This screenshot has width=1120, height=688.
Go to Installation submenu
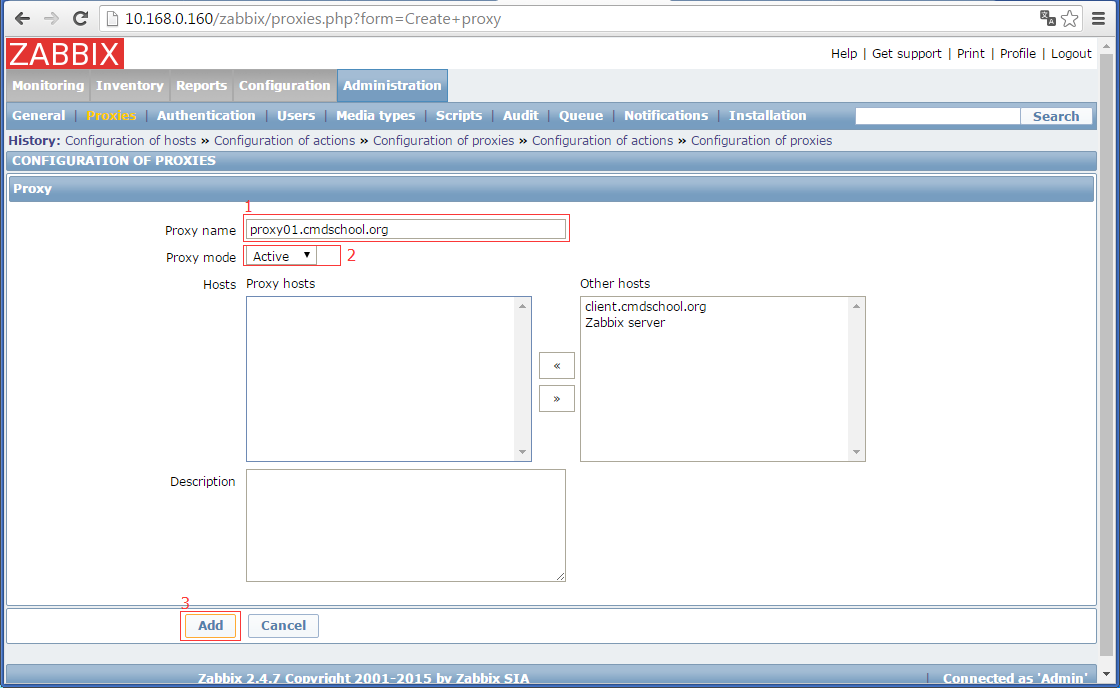[767, 116]
